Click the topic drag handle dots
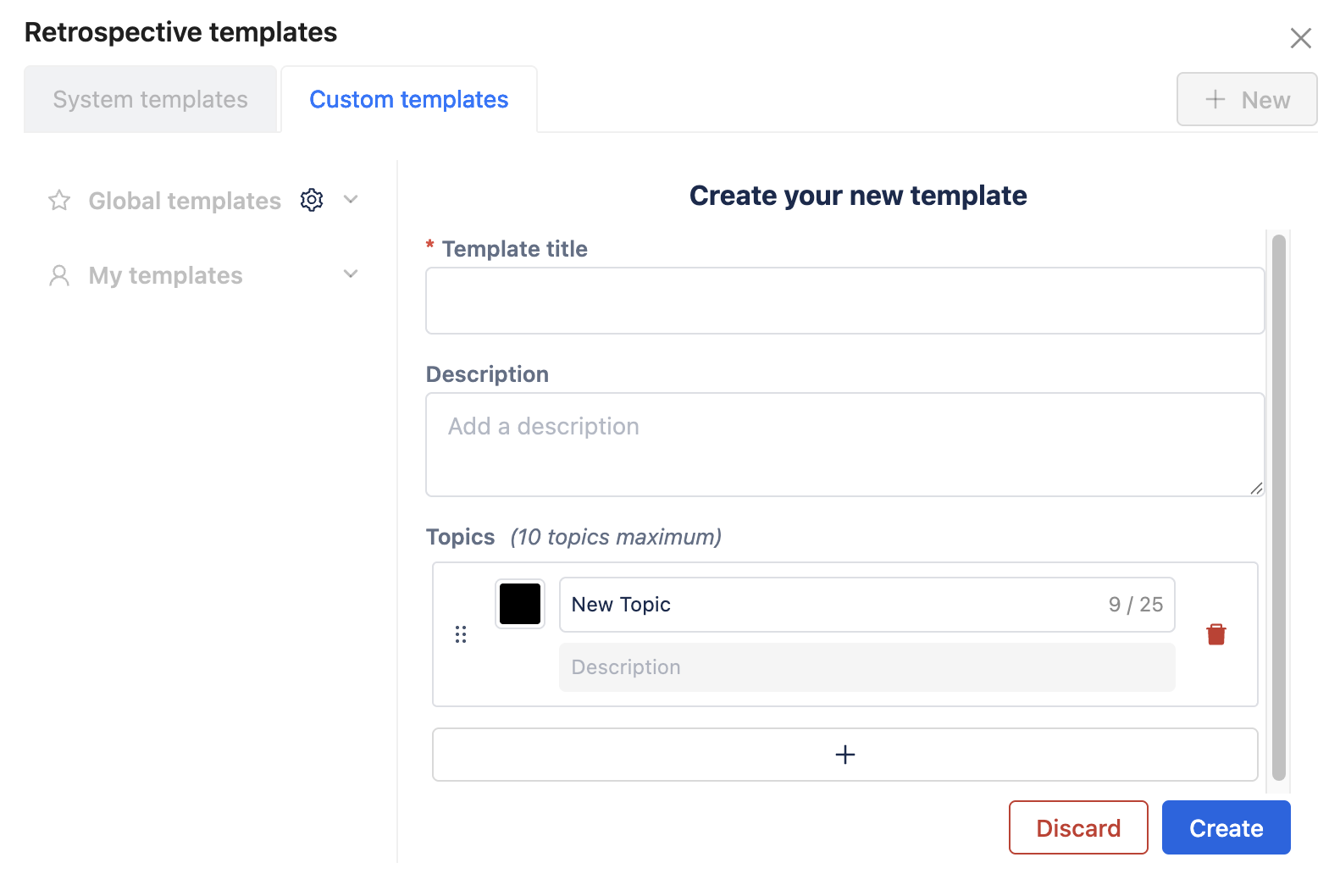 [461, 634]
